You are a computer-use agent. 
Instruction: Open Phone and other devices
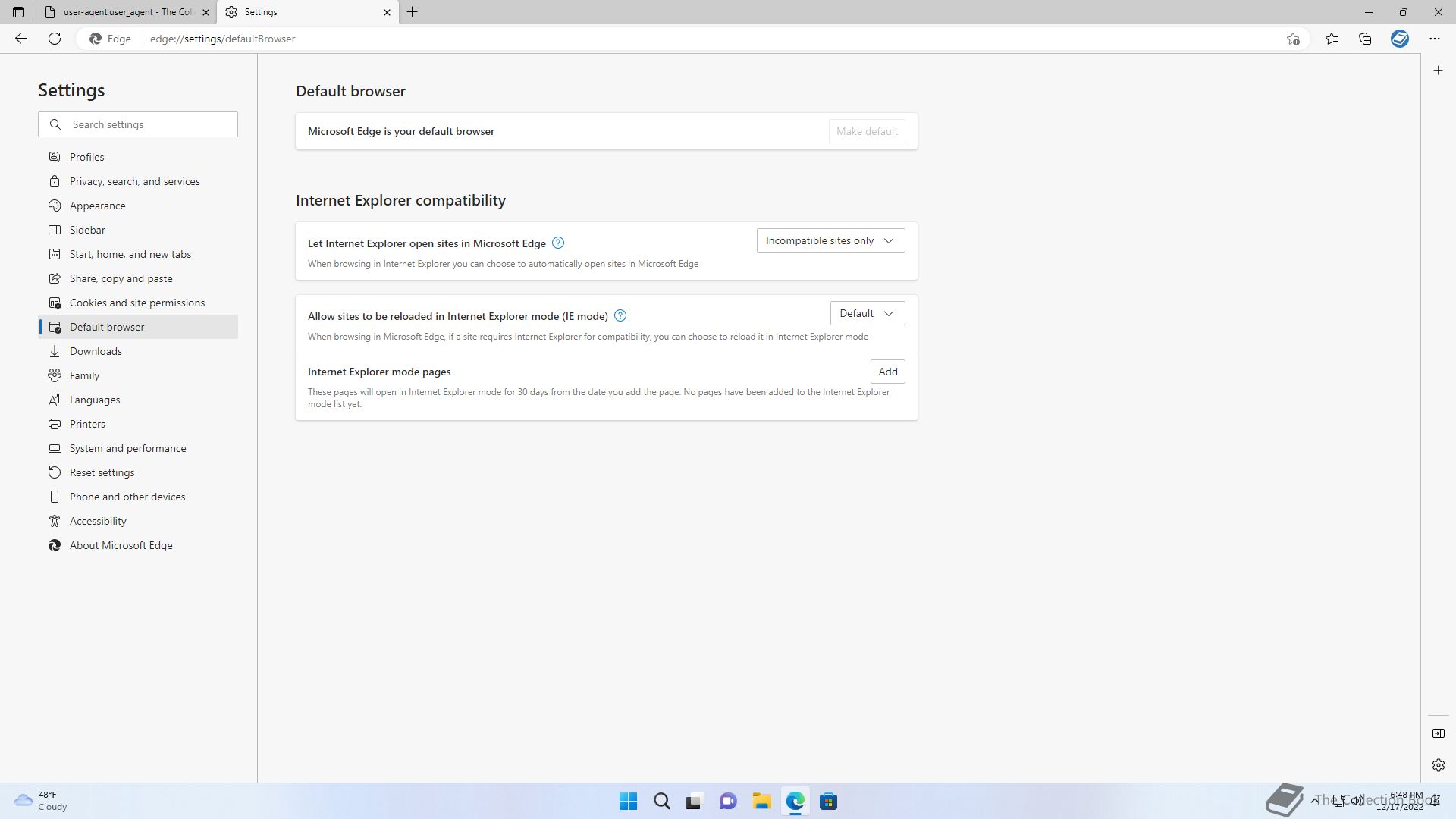(x=138, y=497)
